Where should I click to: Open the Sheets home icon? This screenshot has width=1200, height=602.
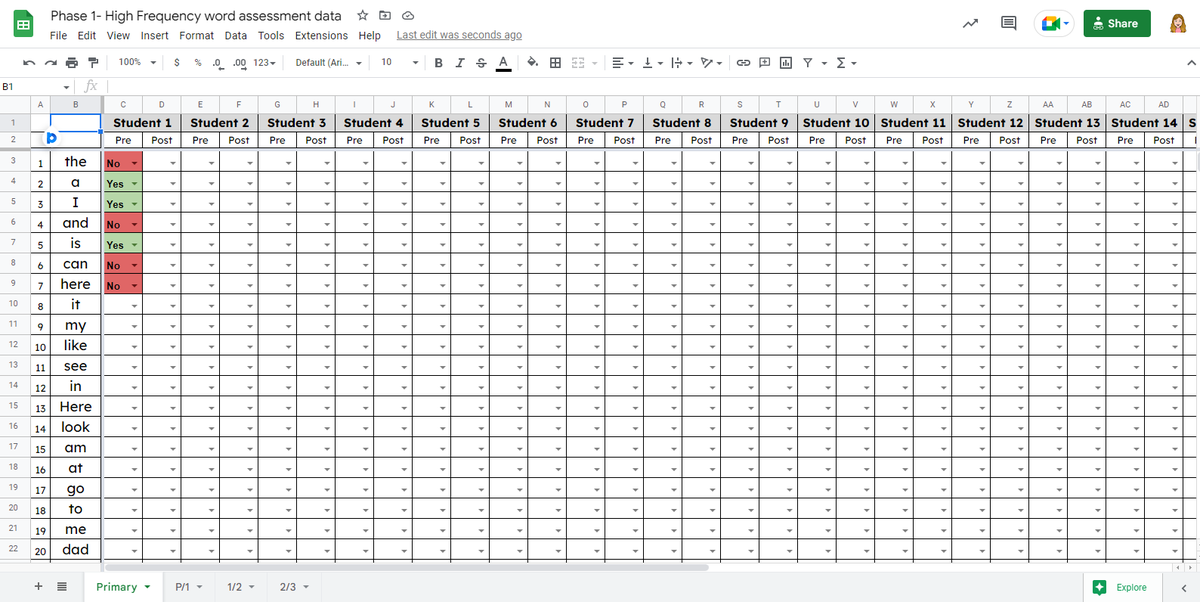click(23, 23)
